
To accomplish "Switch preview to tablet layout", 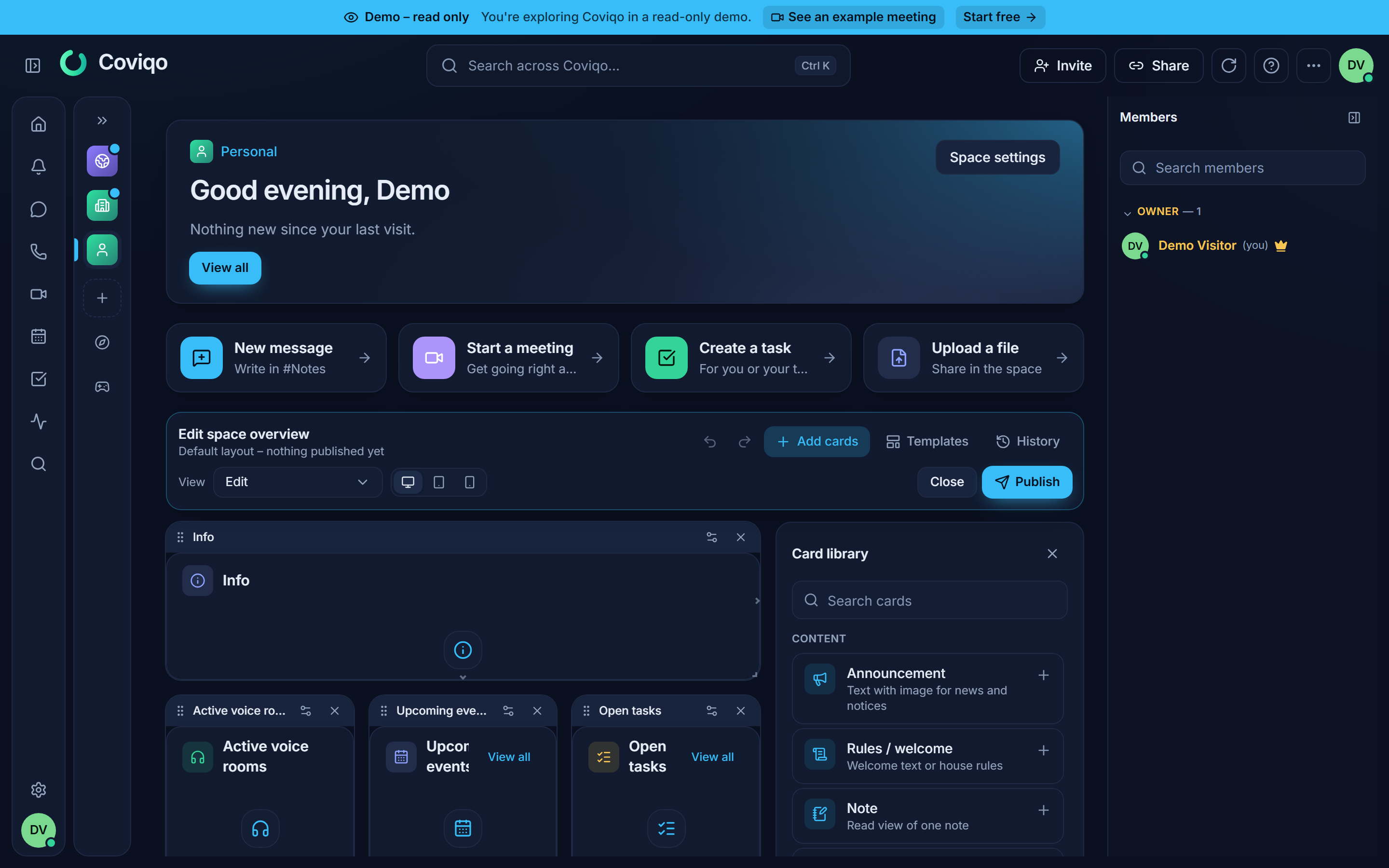I will (x=439, y=482).
